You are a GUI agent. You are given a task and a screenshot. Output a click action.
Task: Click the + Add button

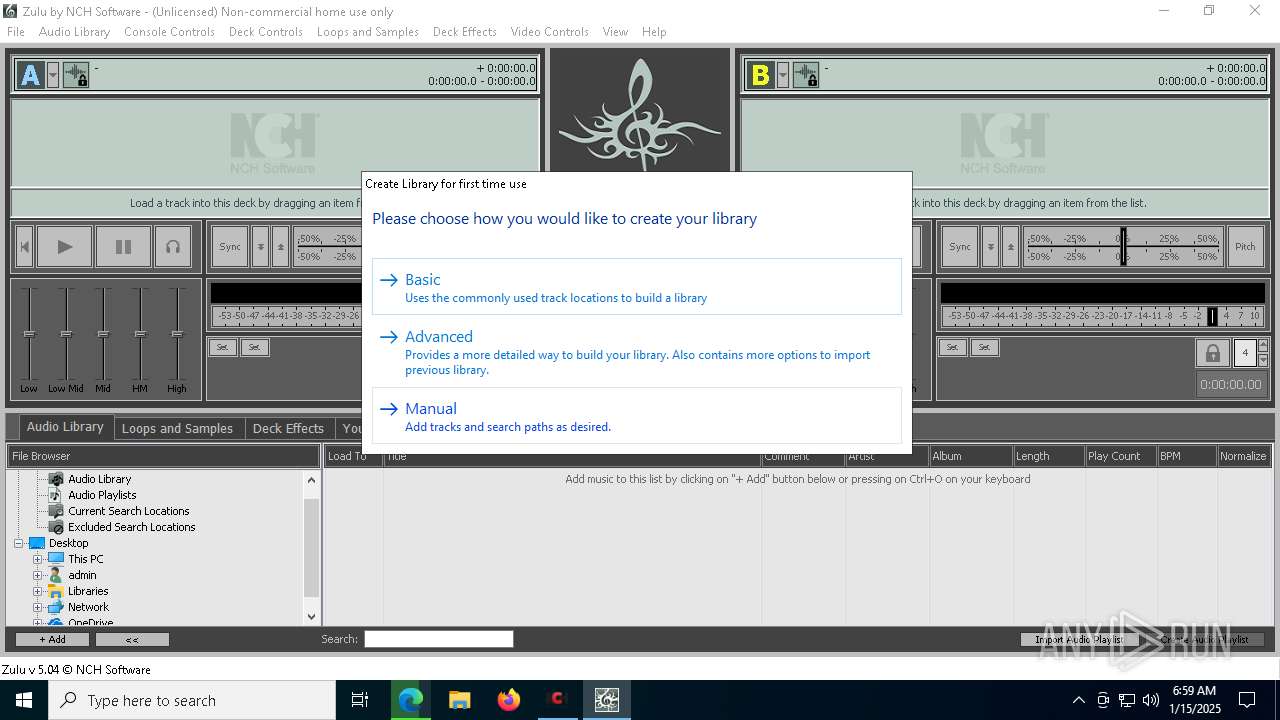pos(52,639)
